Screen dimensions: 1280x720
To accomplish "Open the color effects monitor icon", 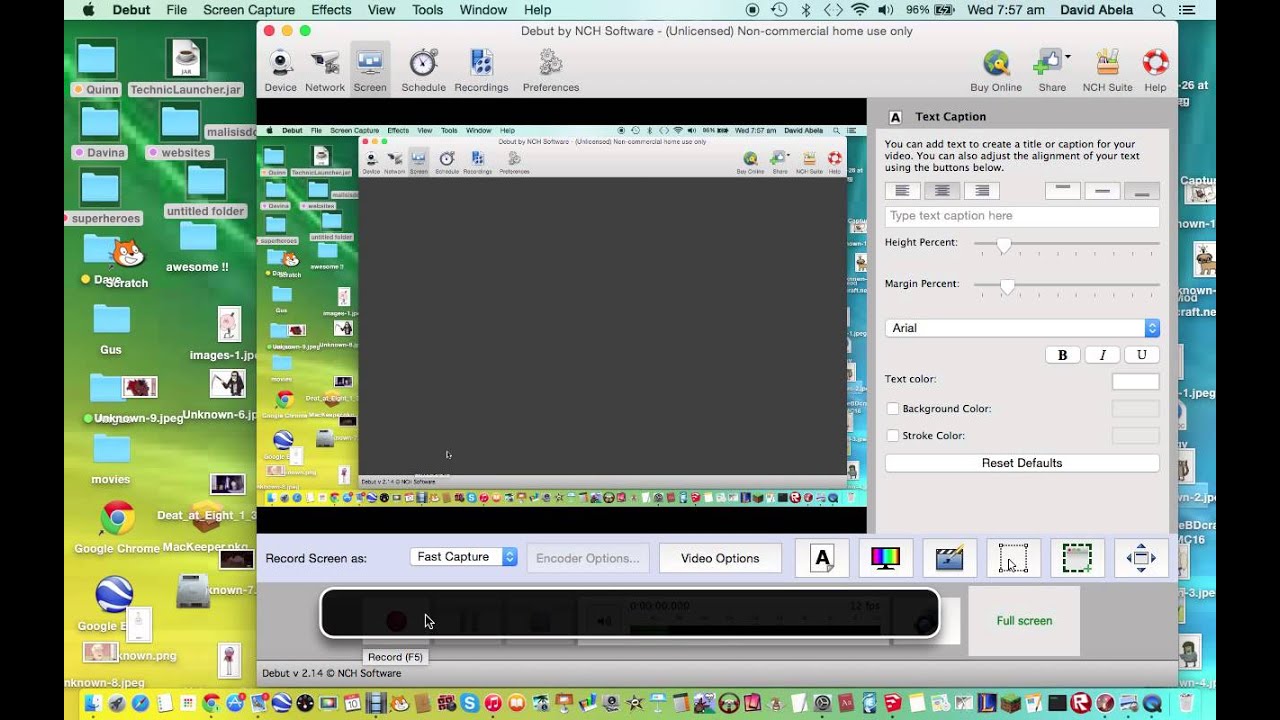I will 885,558.
